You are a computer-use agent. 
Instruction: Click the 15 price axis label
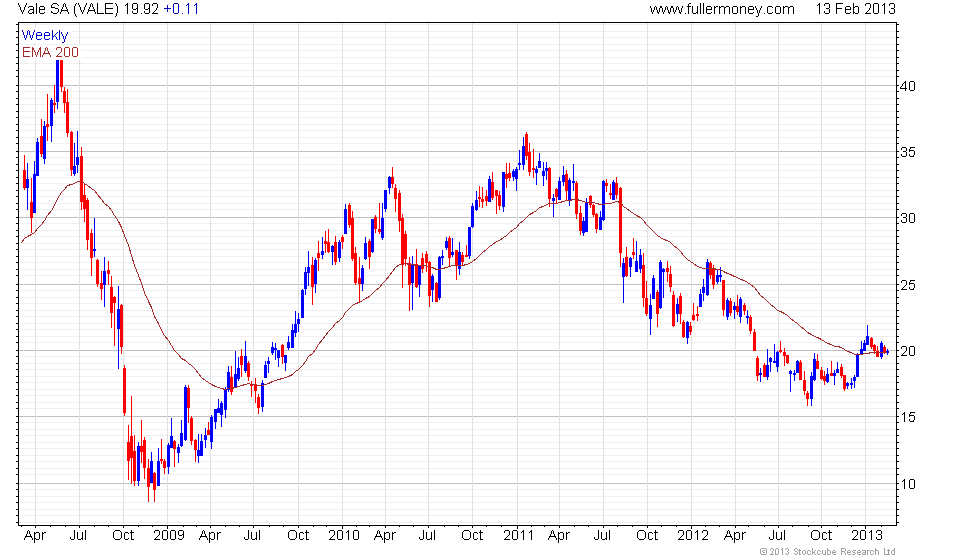[x=908, y=417]
